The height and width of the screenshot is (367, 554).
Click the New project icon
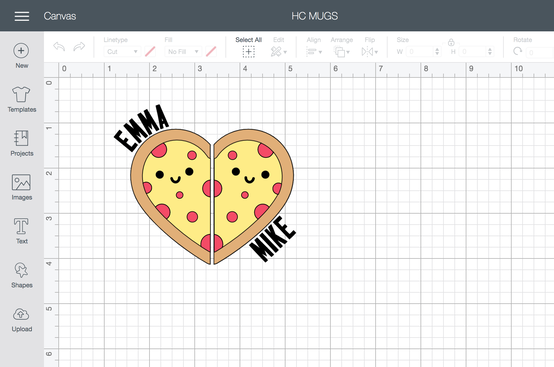[21, 51]
